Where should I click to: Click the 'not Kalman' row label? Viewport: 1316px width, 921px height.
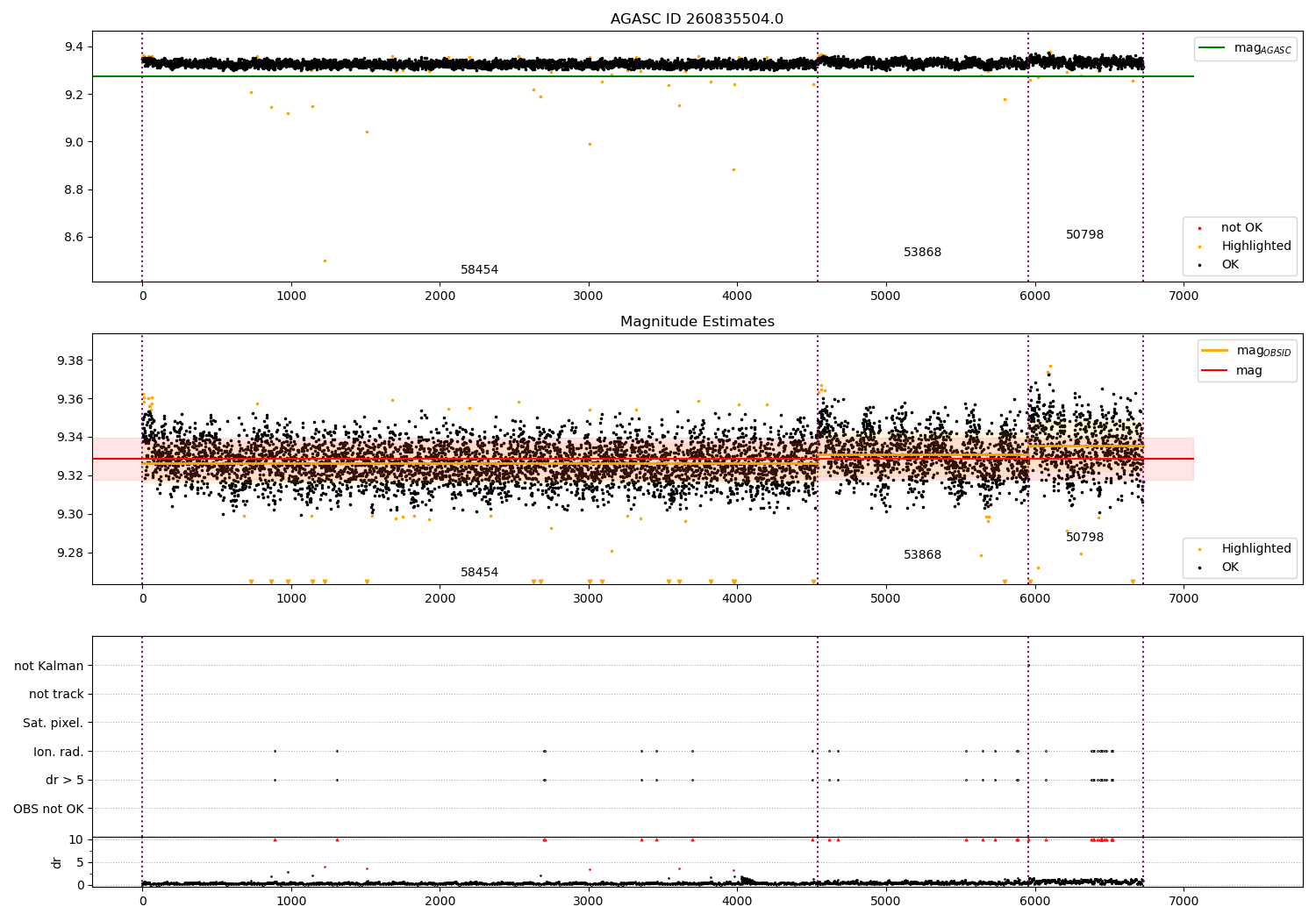pyautogui.click(x=49, y=666)
